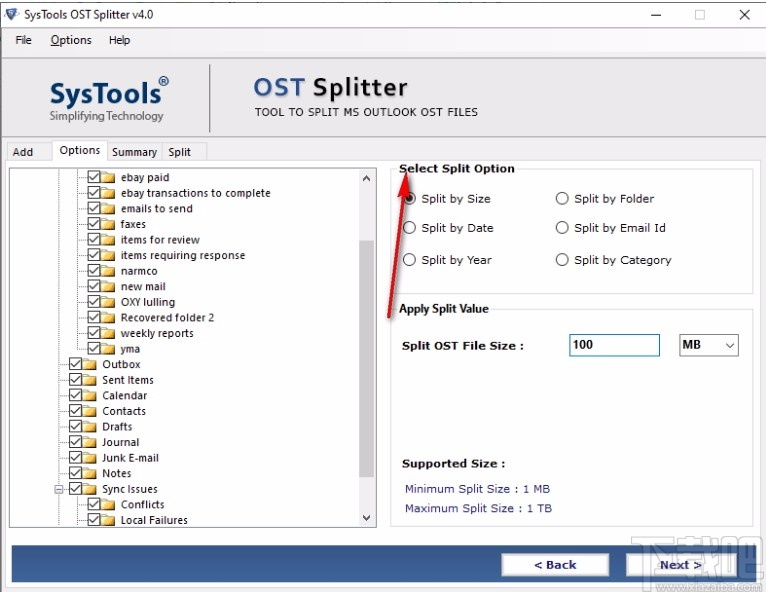Uncheck the emails to send checkbox
The image size is (766, 592).
[x=94, y=208]
